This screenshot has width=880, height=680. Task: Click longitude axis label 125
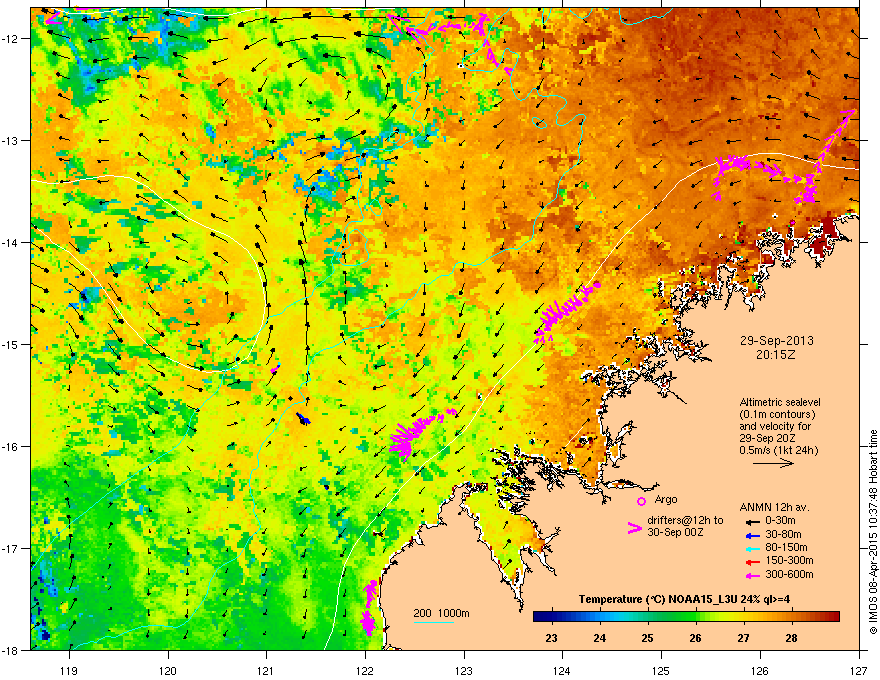click(661, 670)
